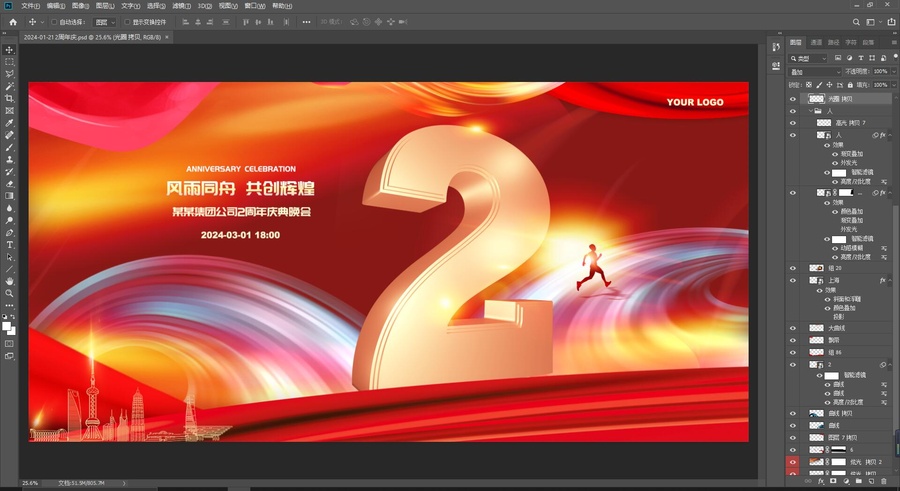Switch to the 字符 panel tab
900x491 pixels.
tap(851, 42)
